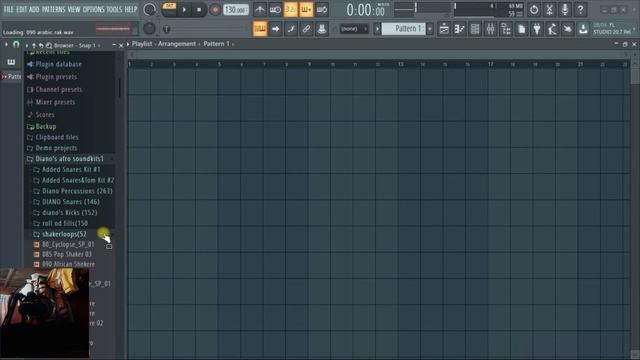The width and height of the screenshot is (640, 360).
Task: Toggle the metronome
Action: (x=260, y=10)
